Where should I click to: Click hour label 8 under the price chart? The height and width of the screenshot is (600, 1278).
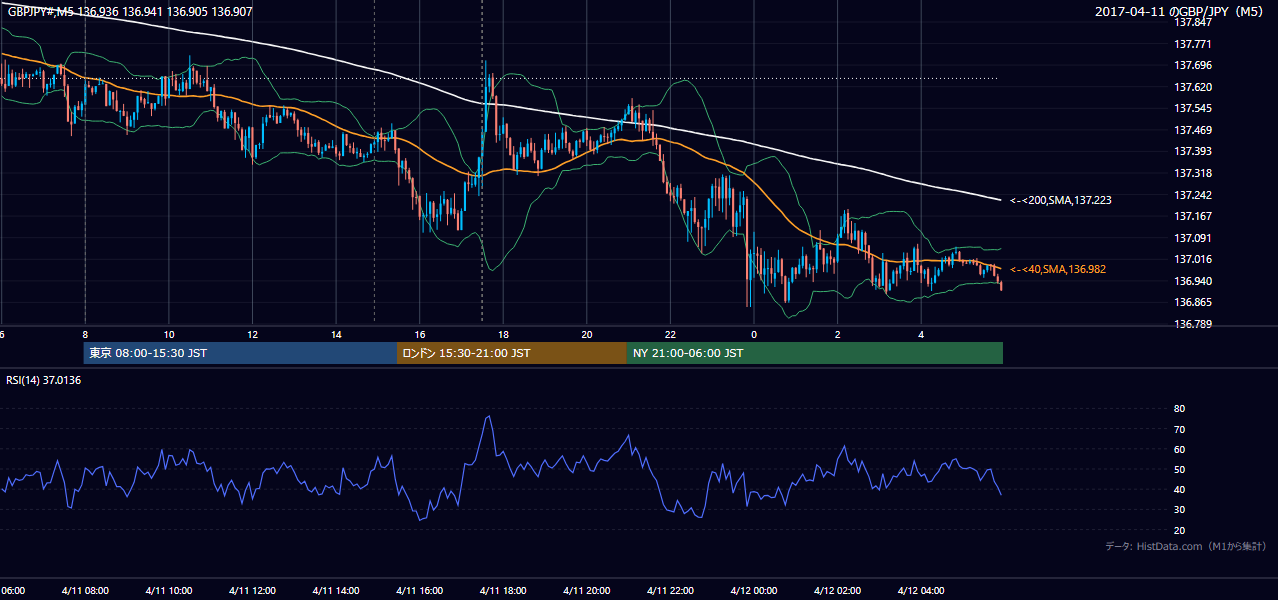(x=85, y=334)
